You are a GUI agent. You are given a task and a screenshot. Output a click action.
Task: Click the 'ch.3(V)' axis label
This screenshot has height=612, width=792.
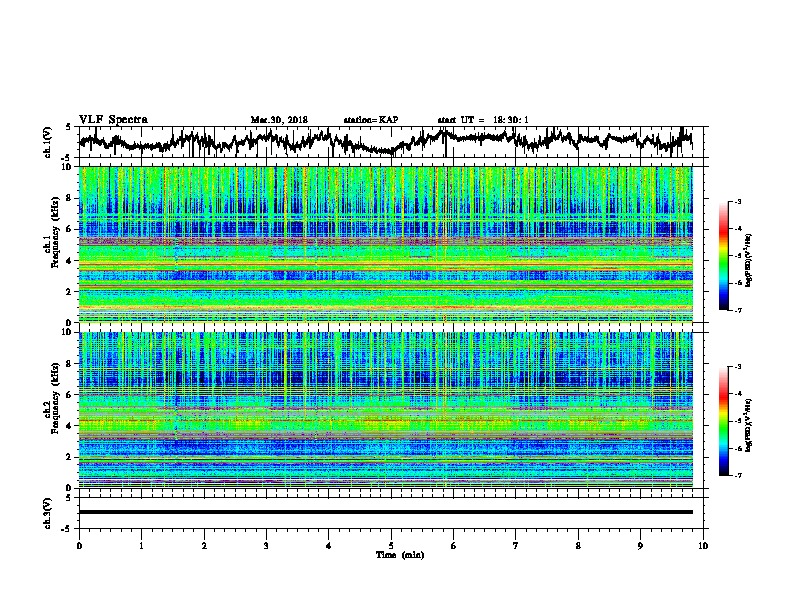tap(48, 513)
